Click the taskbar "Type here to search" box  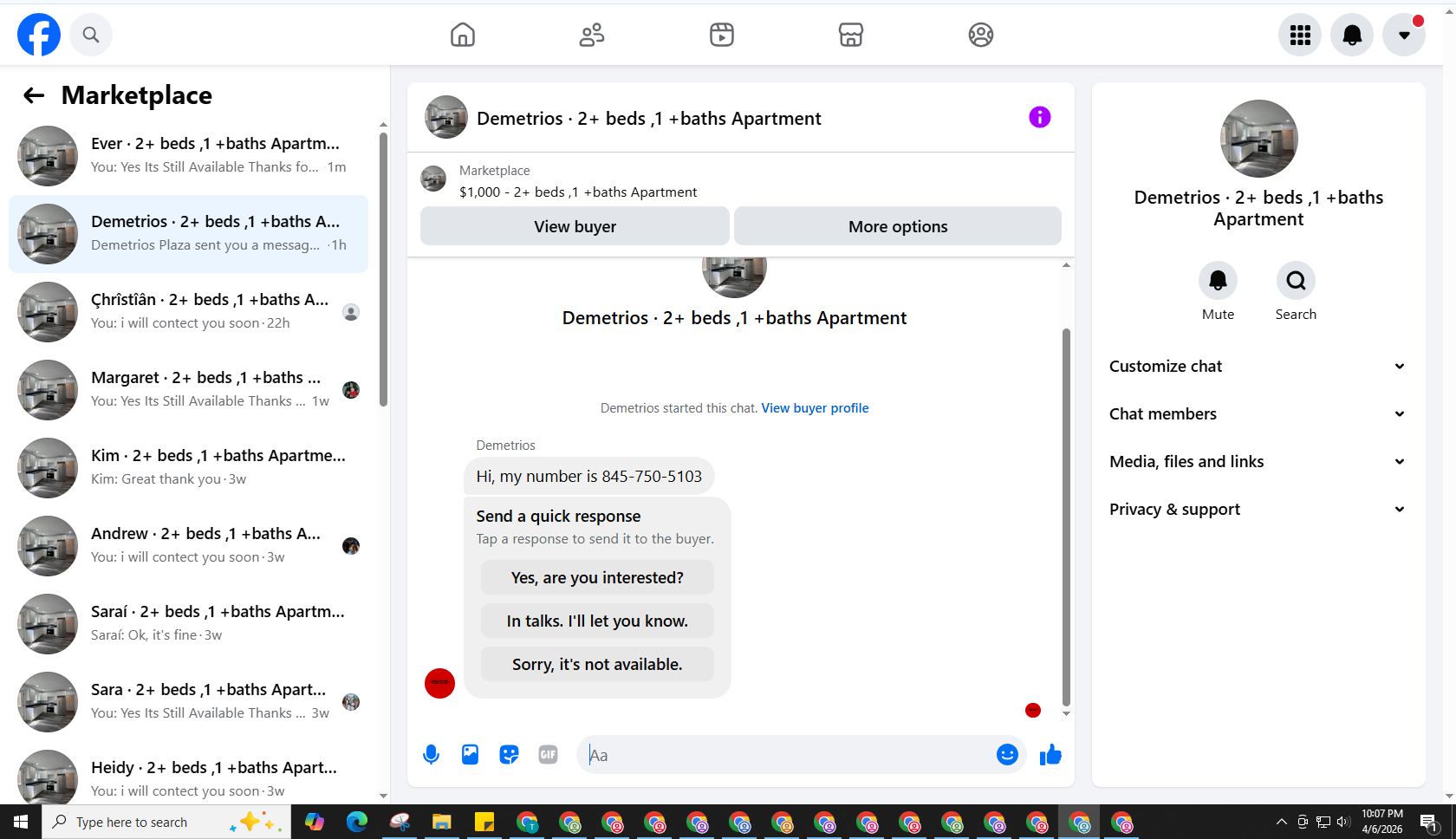[166, 822]
